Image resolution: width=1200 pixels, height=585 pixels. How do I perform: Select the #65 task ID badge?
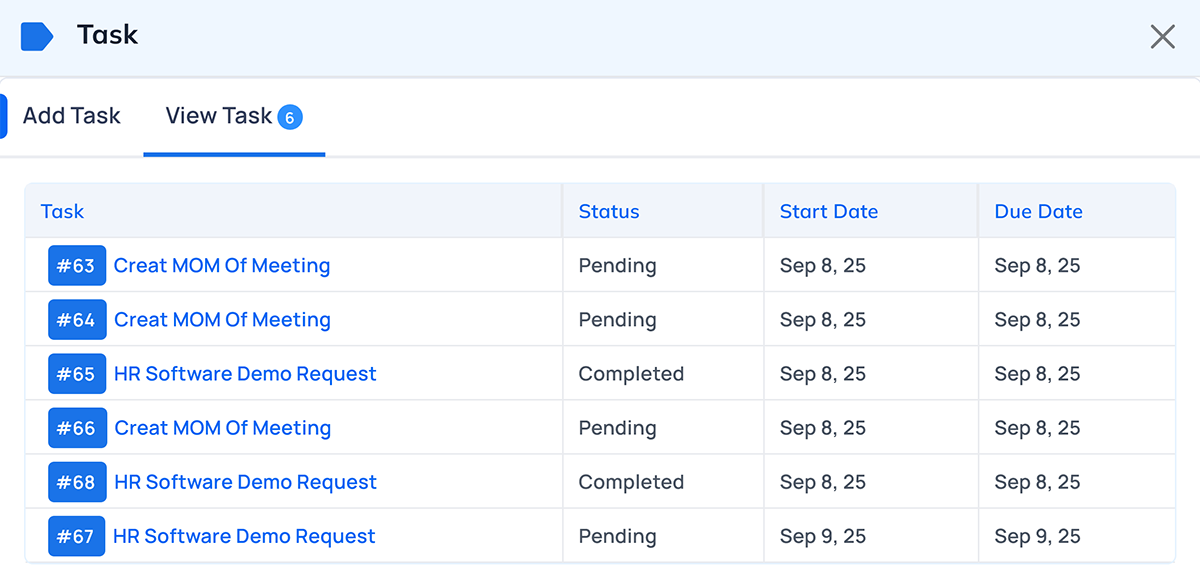77,374
